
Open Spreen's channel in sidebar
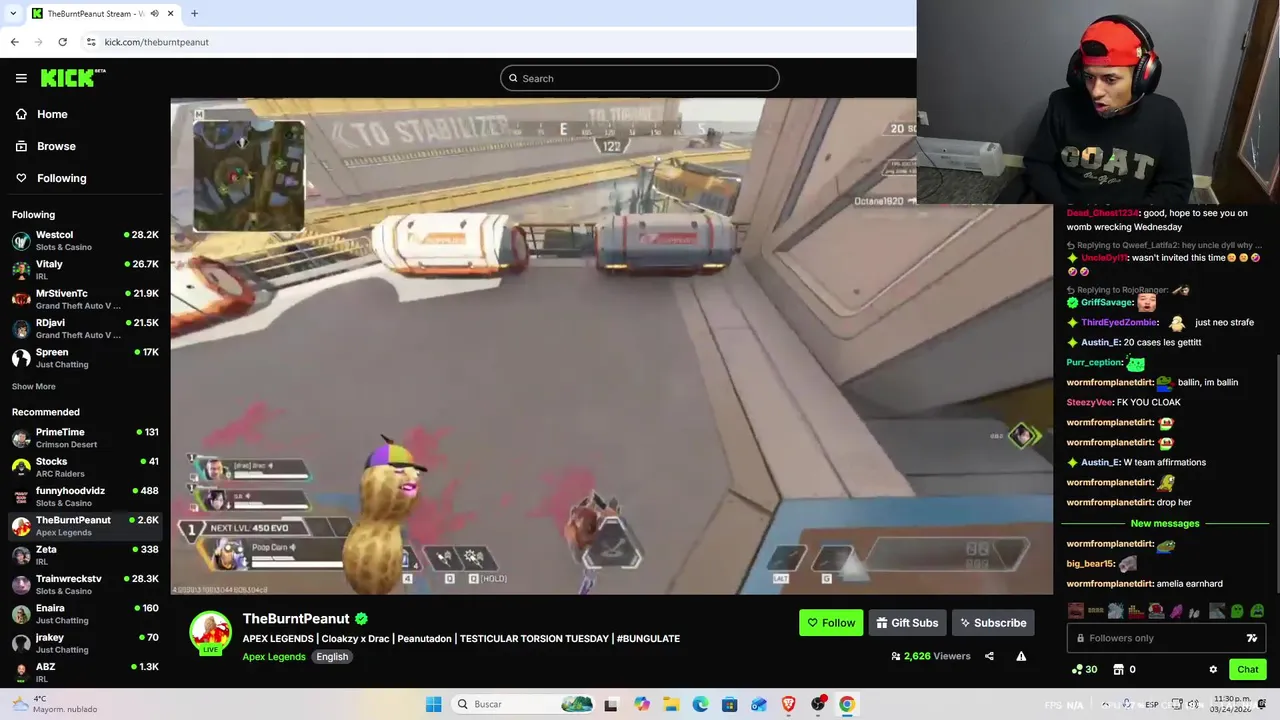(x=85, y=358)
